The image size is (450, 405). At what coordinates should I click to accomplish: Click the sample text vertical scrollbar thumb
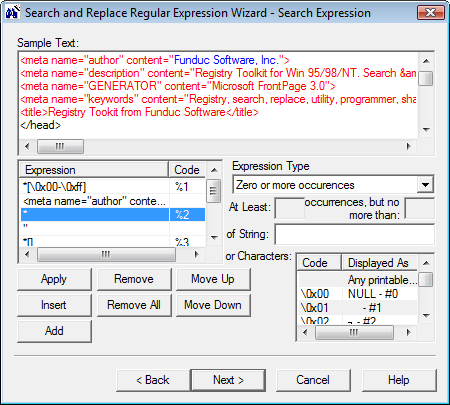pyautogui.click(x=426, y=78)
